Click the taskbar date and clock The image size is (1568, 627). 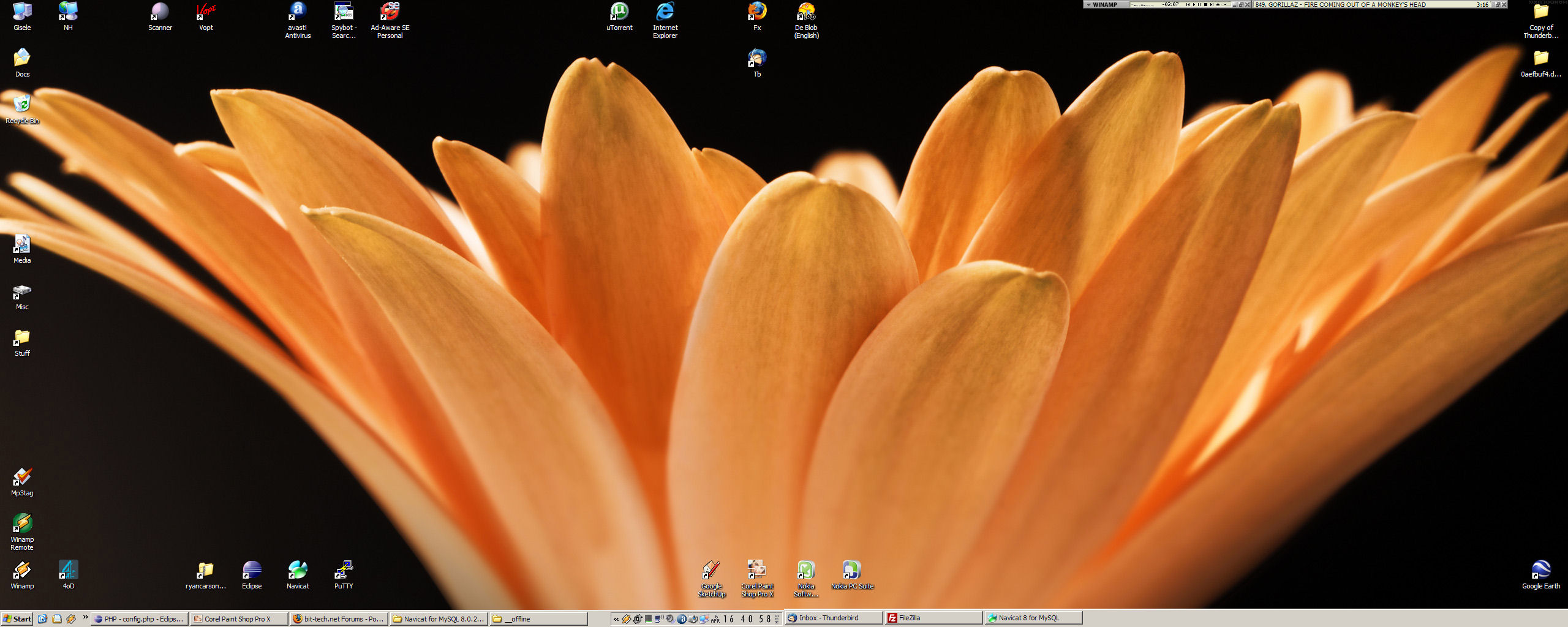[x=745, y=619]
